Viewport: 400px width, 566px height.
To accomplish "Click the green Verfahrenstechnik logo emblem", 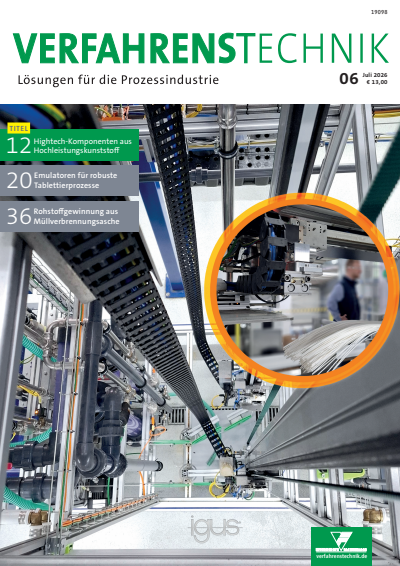I will coord(342,541).
